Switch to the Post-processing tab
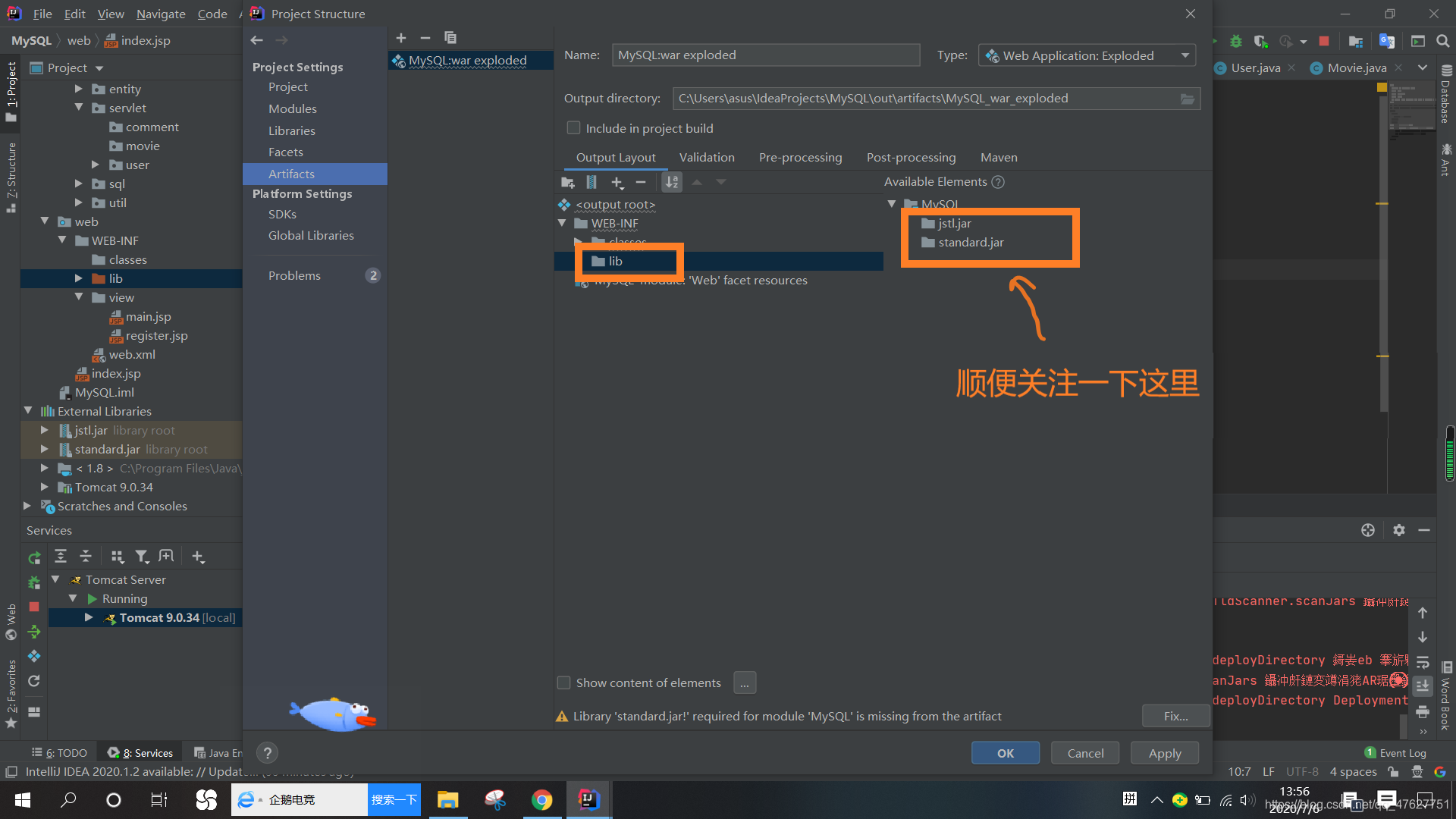Screen dimensions: 1456x819 [x=911, y=157]
